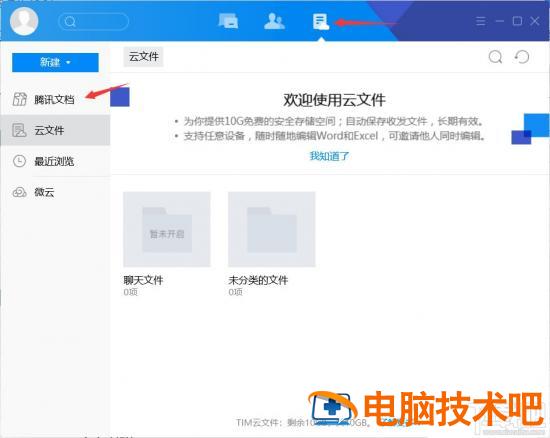Select 云文件 in the sidebar
Image resolution: width=550 pixels, height=438 pixels.
pyautogui.click(x=55, y=130)
